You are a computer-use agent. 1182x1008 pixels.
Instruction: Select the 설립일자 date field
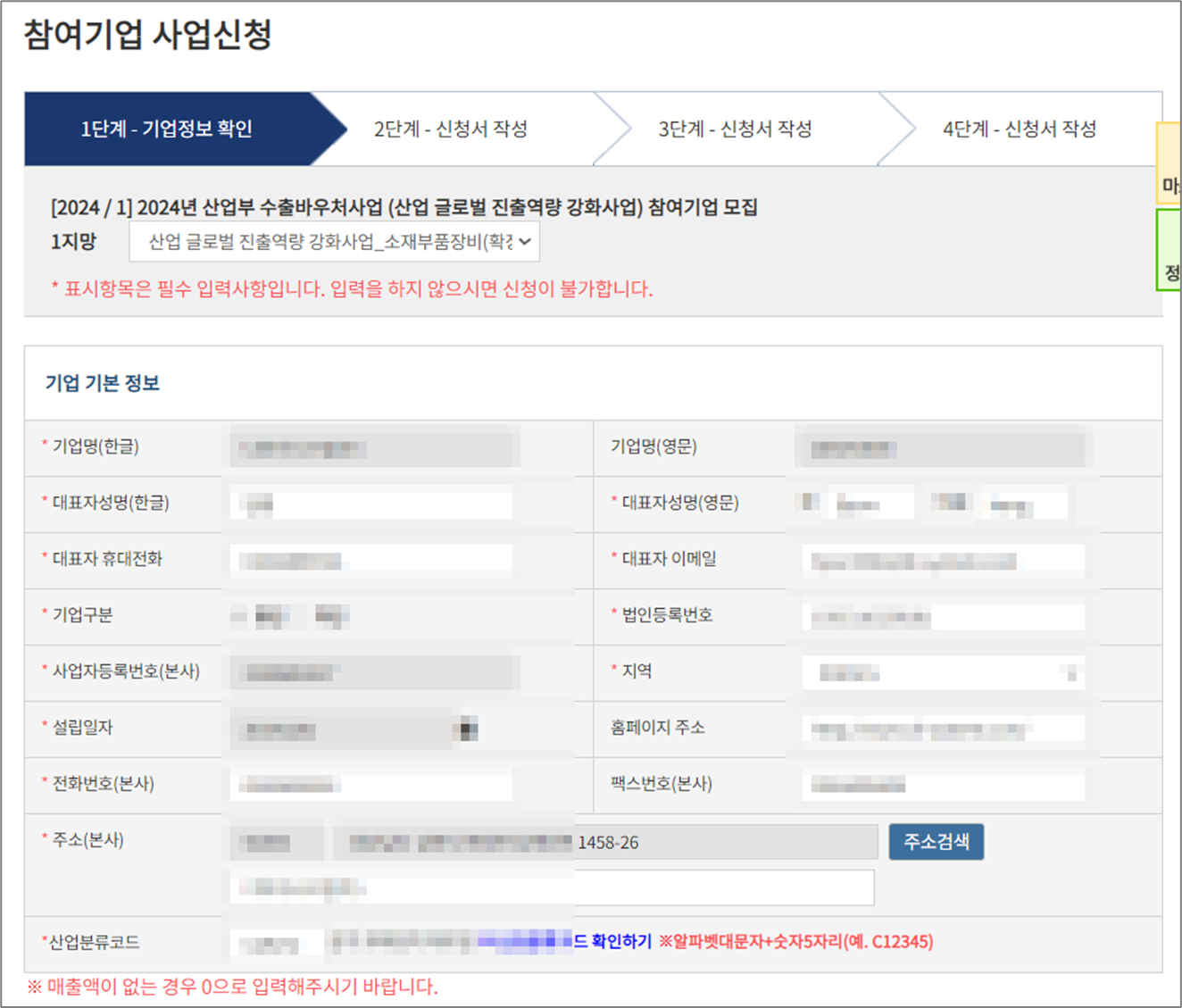(x=342, y=729)
